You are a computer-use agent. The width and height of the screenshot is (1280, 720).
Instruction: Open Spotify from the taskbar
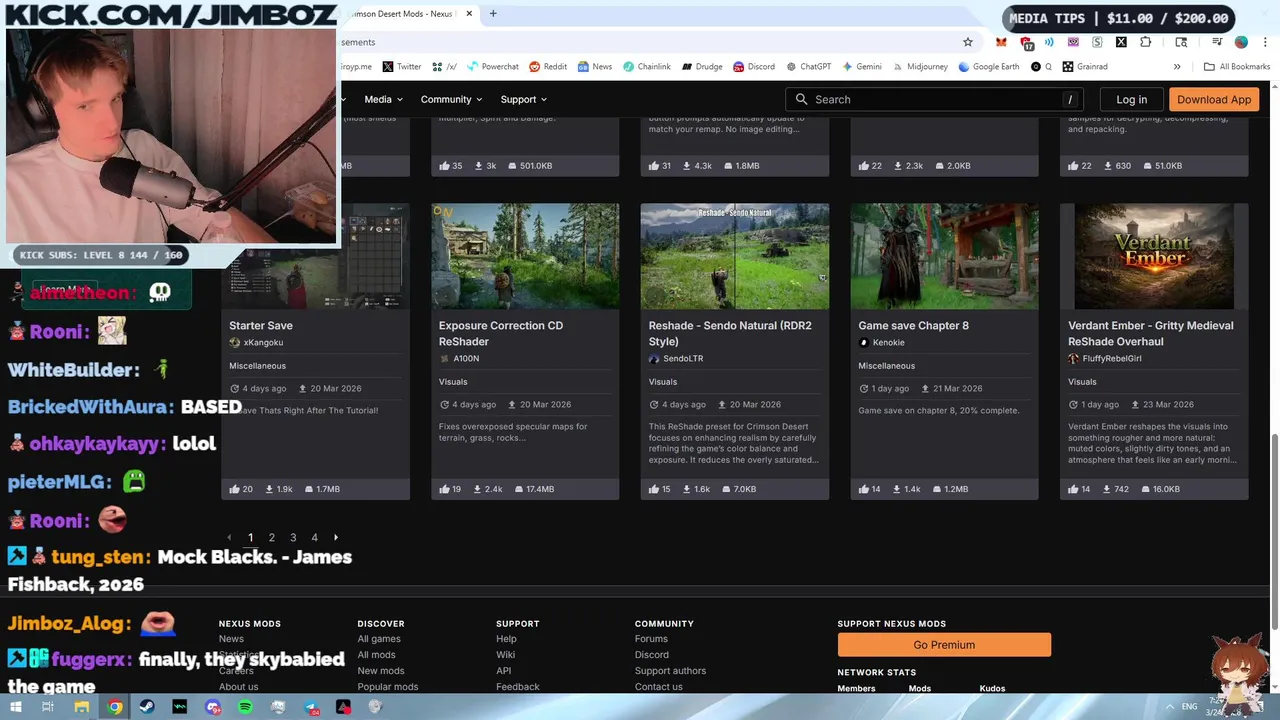point(246,707)
